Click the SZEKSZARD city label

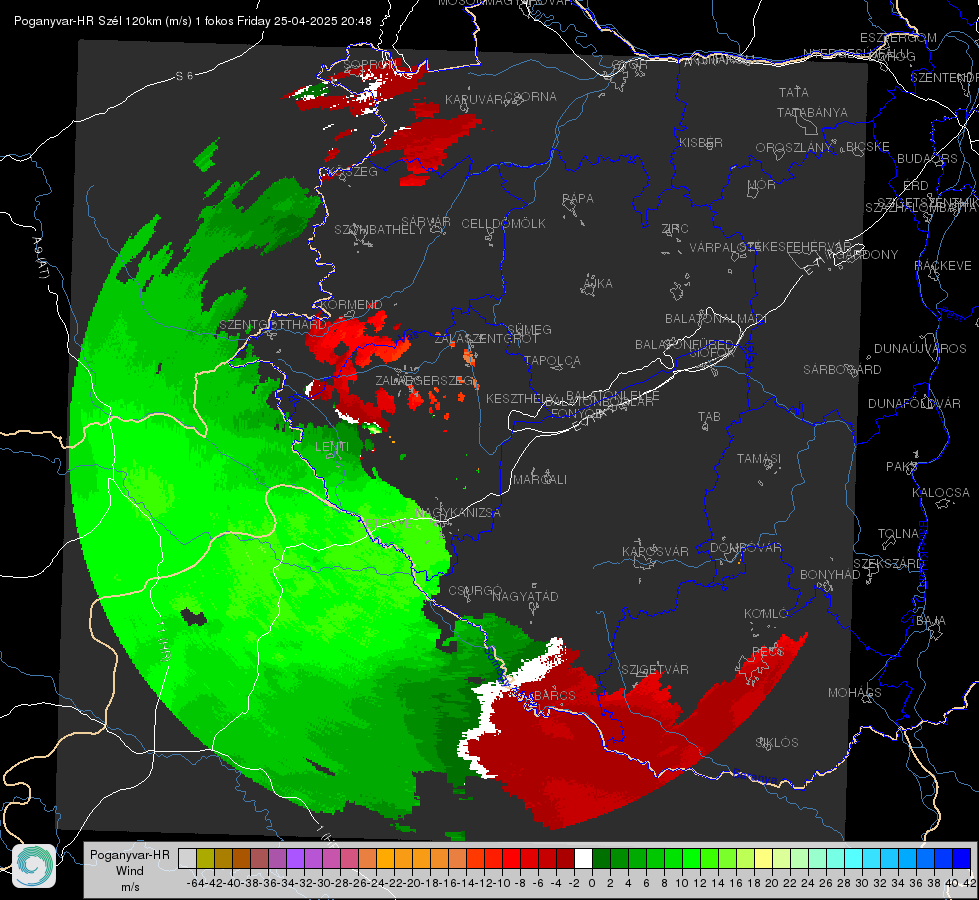pos(888,564)
